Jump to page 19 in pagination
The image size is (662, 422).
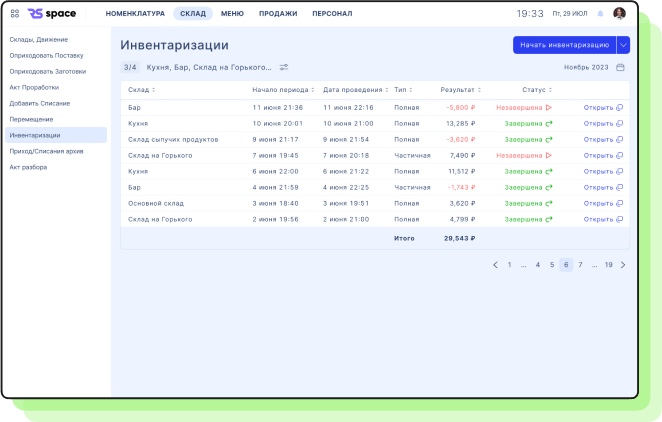tap(608, 265)
